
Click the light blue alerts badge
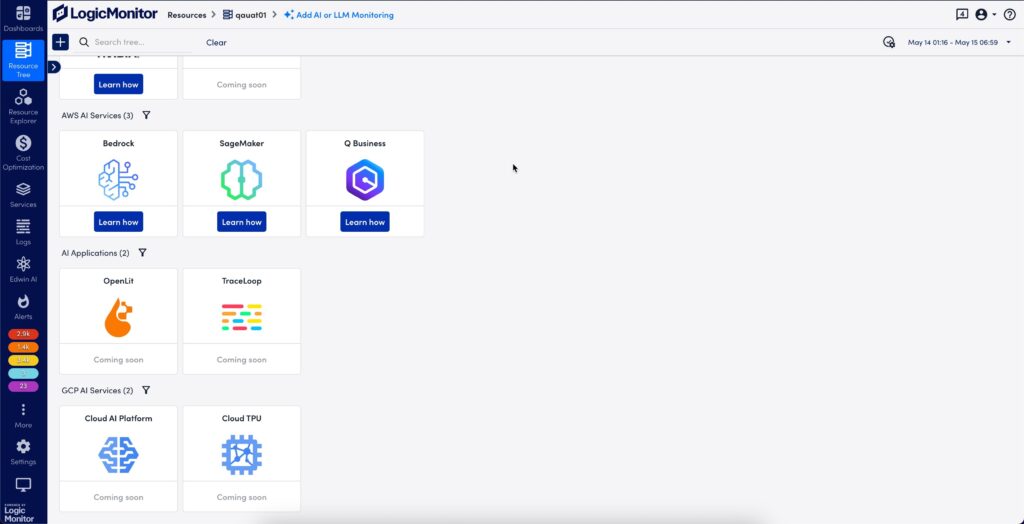click(23, 373)
